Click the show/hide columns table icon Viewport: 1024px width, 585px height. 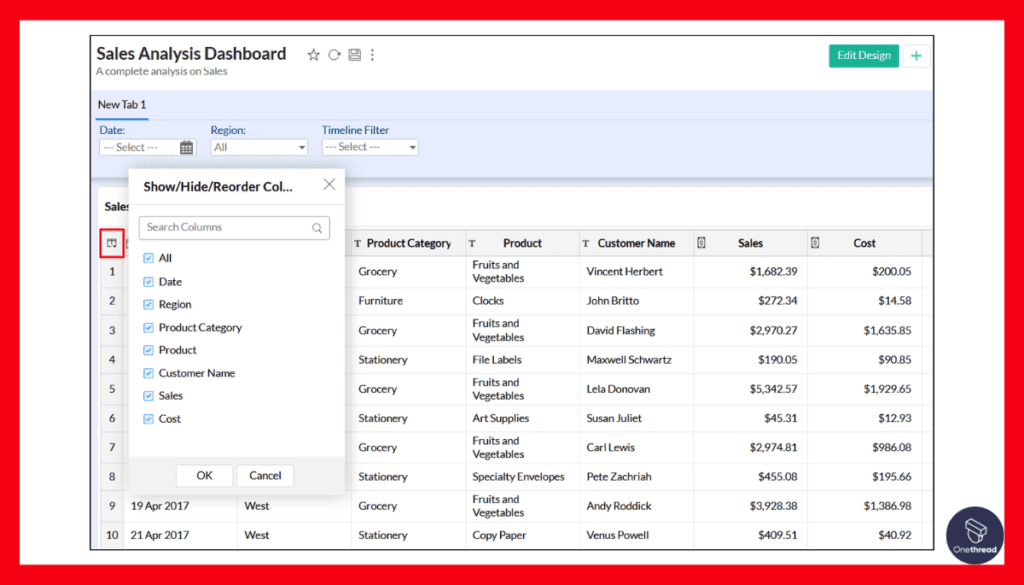coord(112,243)
